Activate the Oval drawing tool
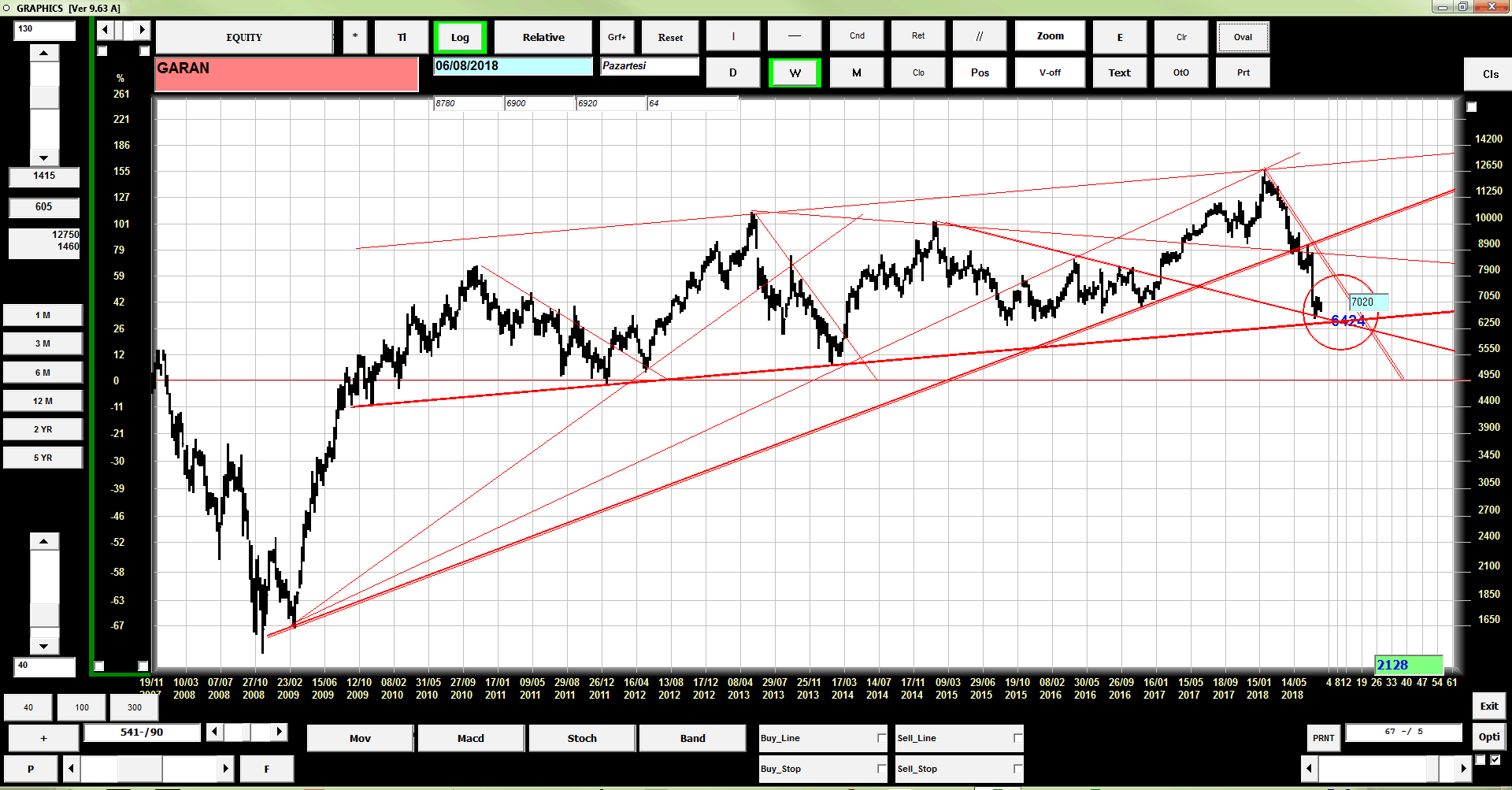Screen dimensions: 1512x790 (x=1243, y=37)
